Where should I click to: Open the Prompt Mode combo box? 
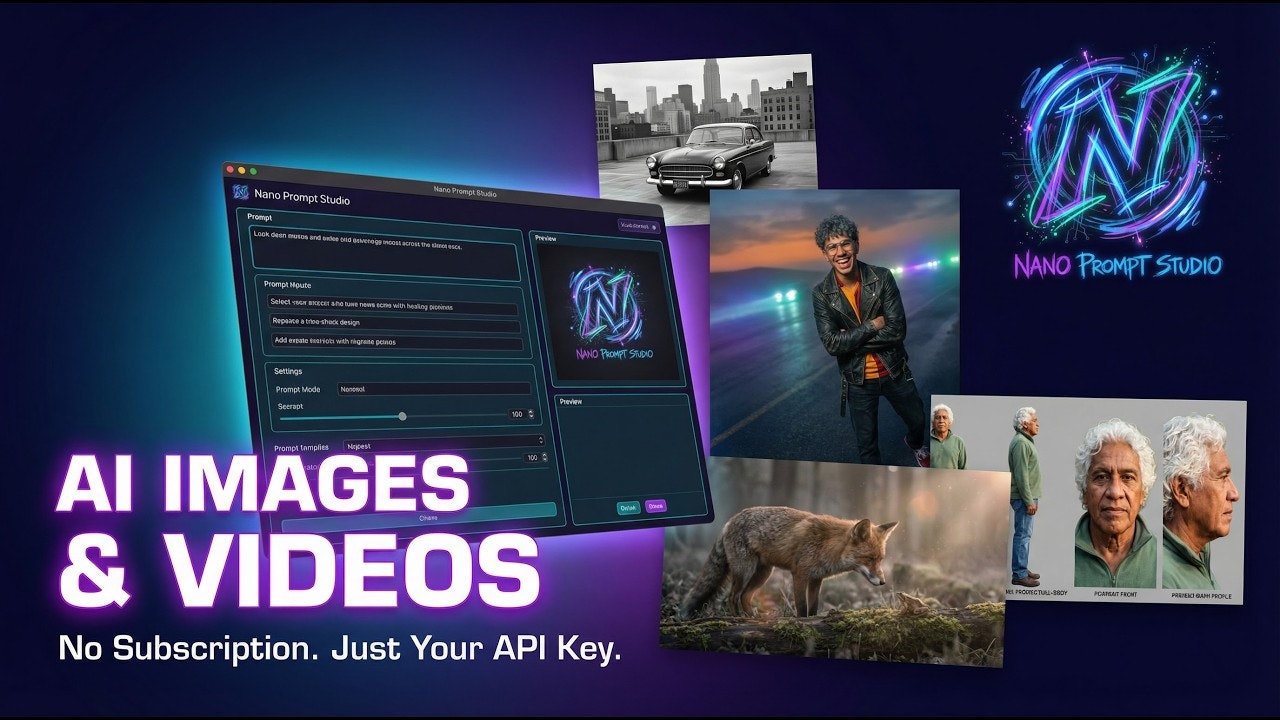point(434,389)
